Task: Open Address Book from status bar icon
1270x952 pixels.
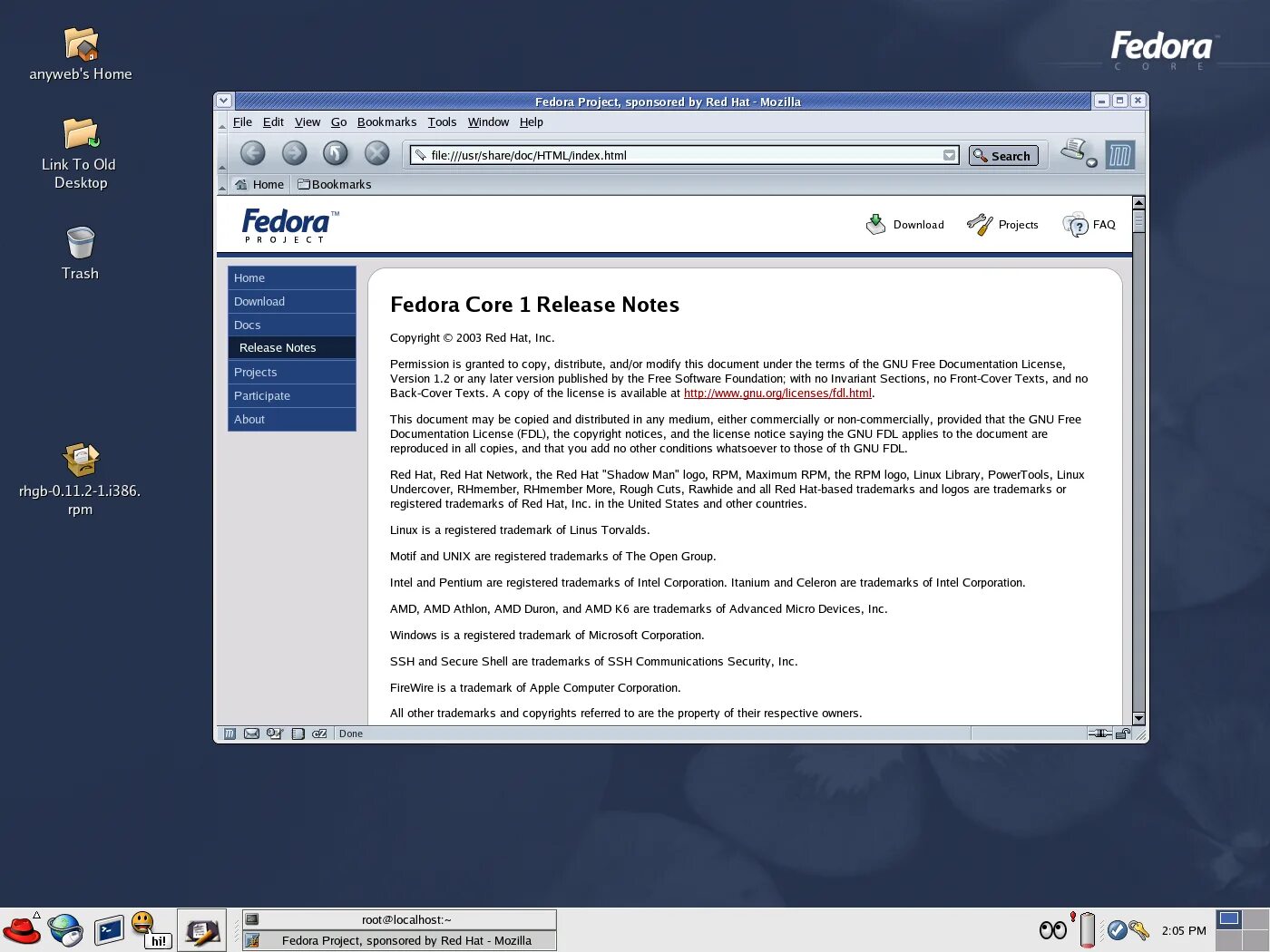Action: tap(298, 733)
